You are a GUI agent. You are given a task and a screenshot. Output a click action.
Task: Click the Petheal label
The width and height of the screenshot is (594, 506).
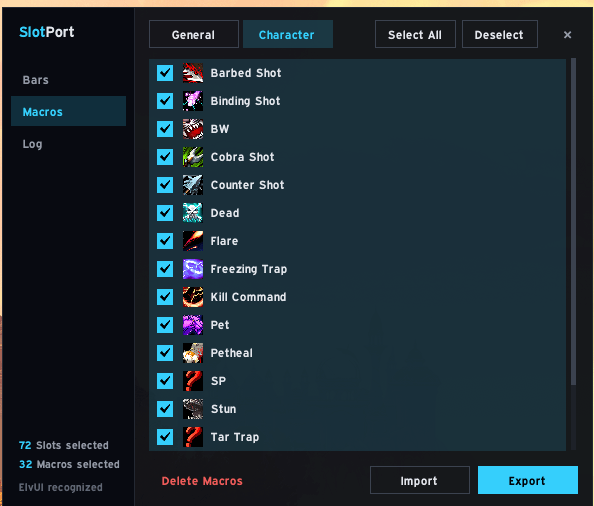(x=231, y=353)
